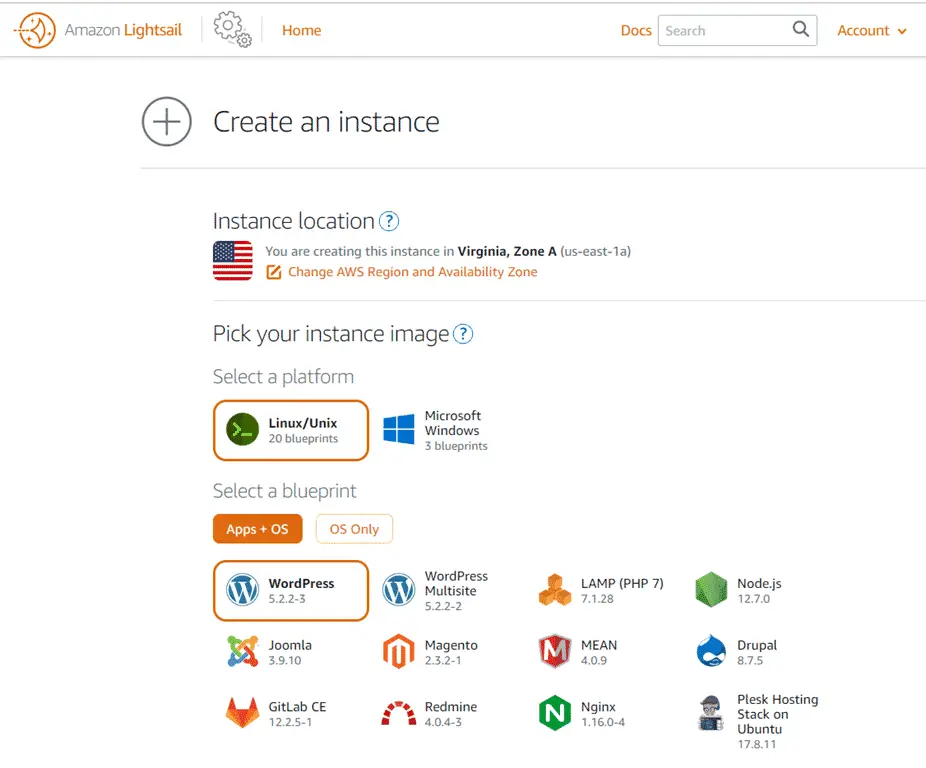The height and width of the screenshot is (768, 926).
Task: Click the Joomla logo icon
Action: tap(243, 652)
